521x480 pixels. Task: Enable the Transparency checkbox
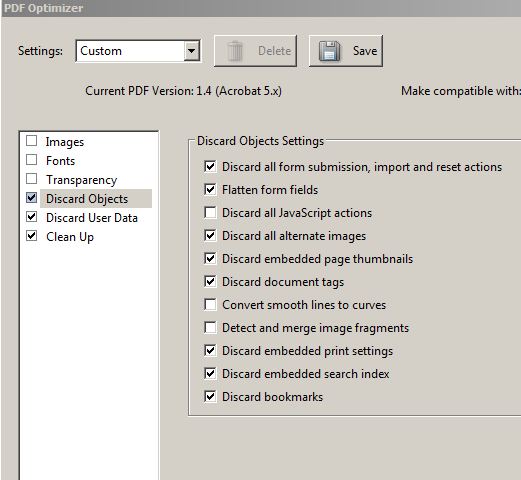click(31, 179)
